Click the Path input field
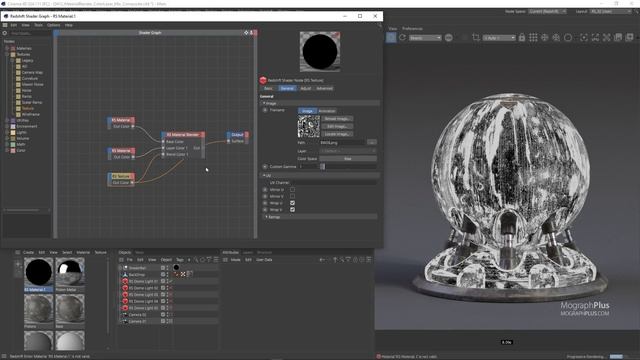This screenshot has width=640, height=360. (342, 142)
